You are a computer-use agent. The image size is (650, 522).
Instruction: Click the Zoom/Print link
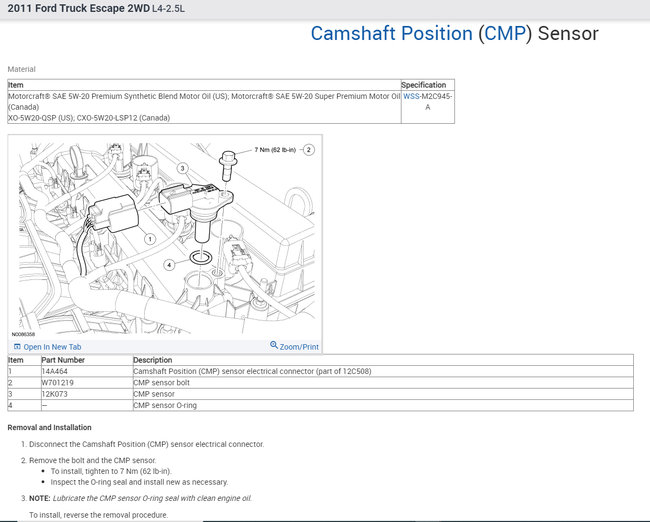pos(299,347)
